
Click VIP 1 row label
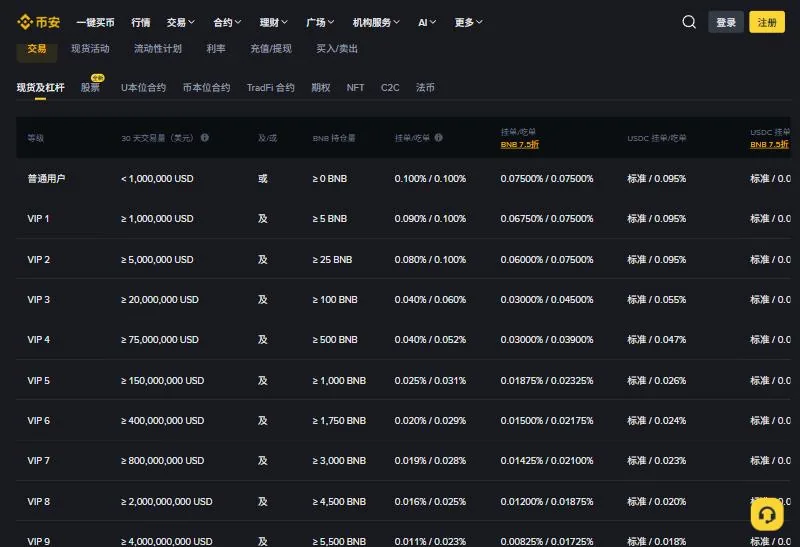point(38,219)
